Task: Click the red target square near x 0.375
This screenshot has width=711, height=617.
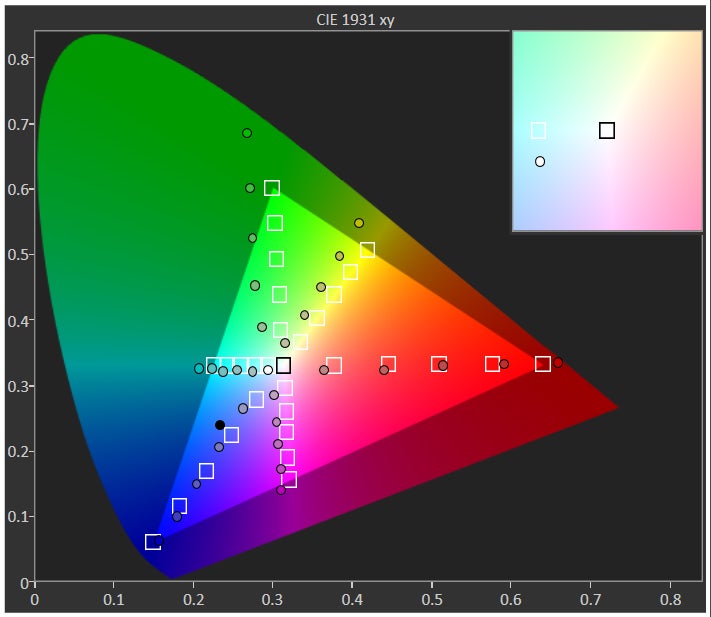Action: pyautogui.click(x=334, y=365)
